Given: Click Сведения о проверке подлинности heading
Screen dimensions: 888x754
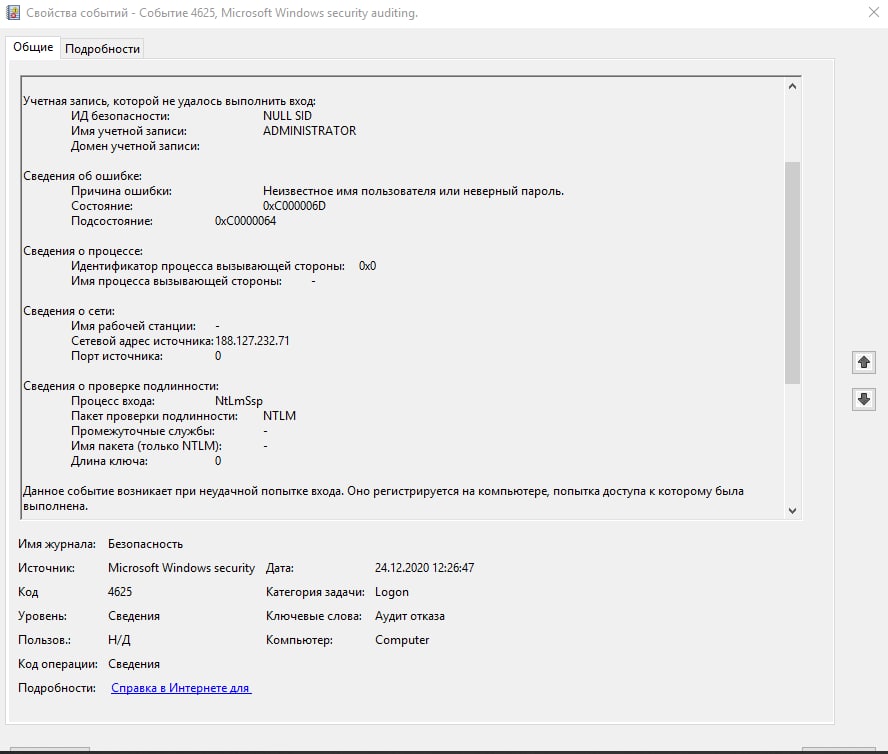Looking at the screenshot, I should [x=121, y=386].
